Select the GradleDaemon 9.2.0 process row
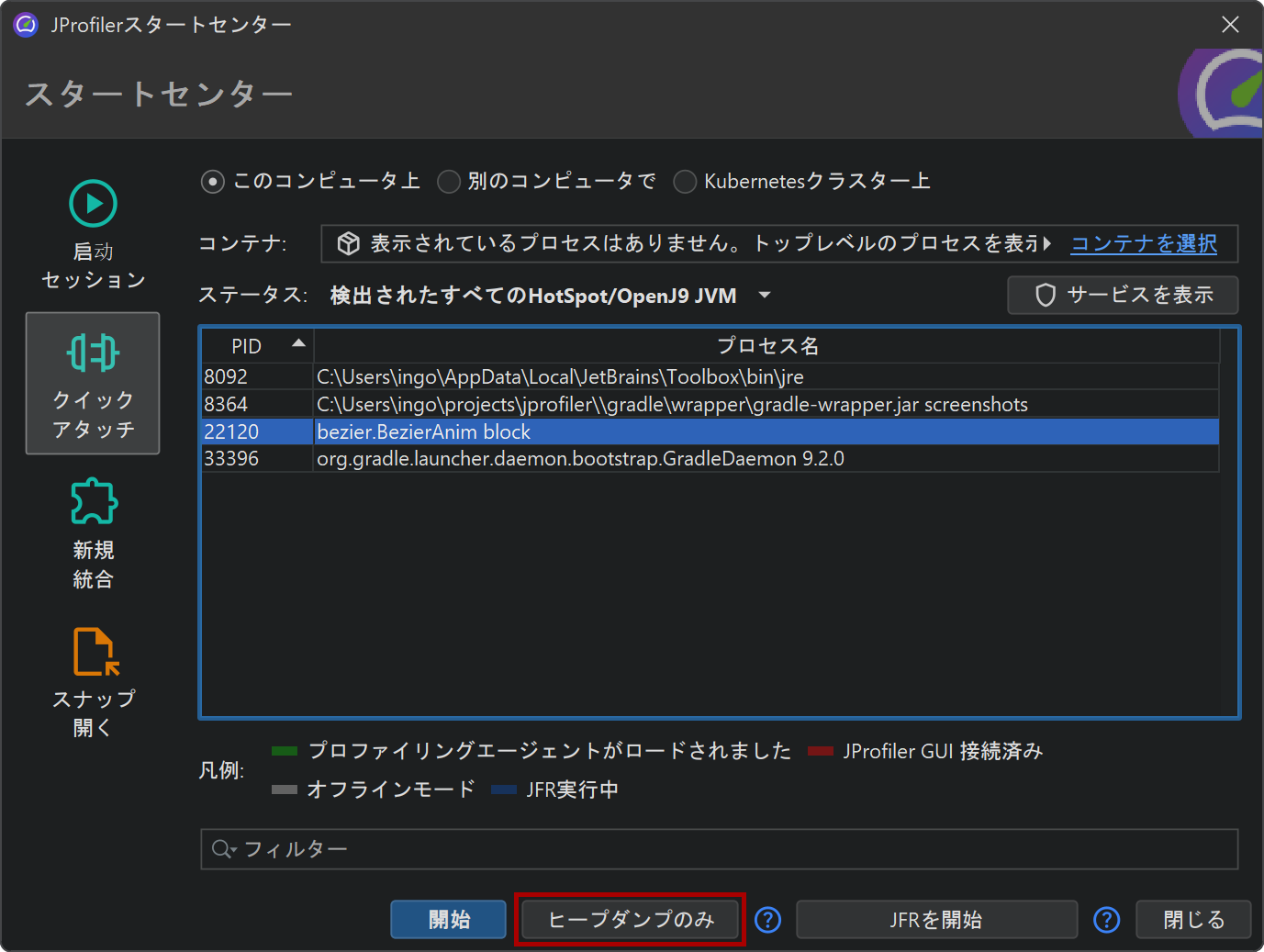Screen dimensions: 1264x952 (x=580, y=459)
